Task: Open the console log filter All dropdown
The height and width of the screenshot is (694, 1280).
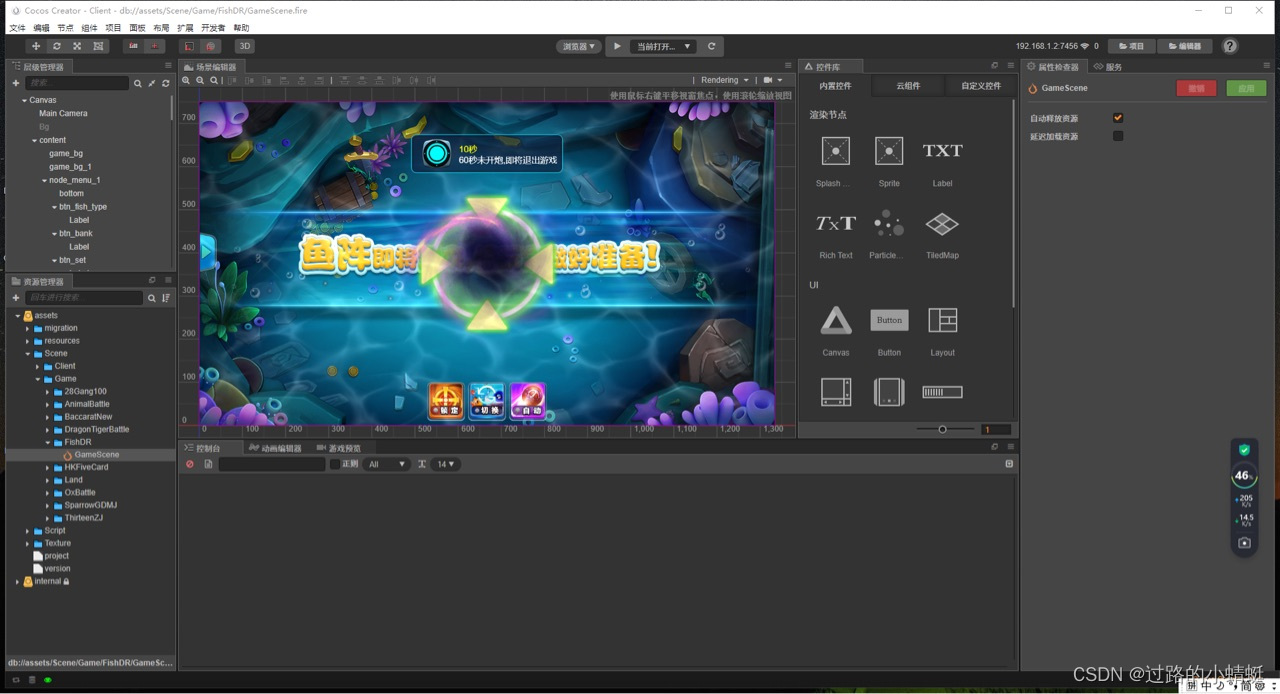Action: [385, 463]
